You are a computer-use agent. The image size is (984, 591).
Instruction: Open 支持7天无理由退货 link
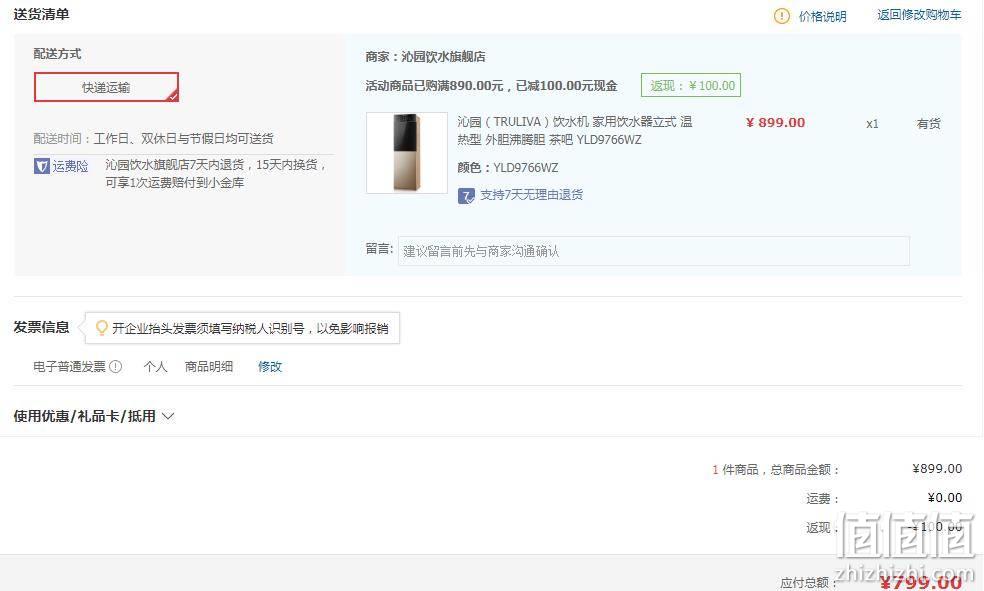point(532,195)
